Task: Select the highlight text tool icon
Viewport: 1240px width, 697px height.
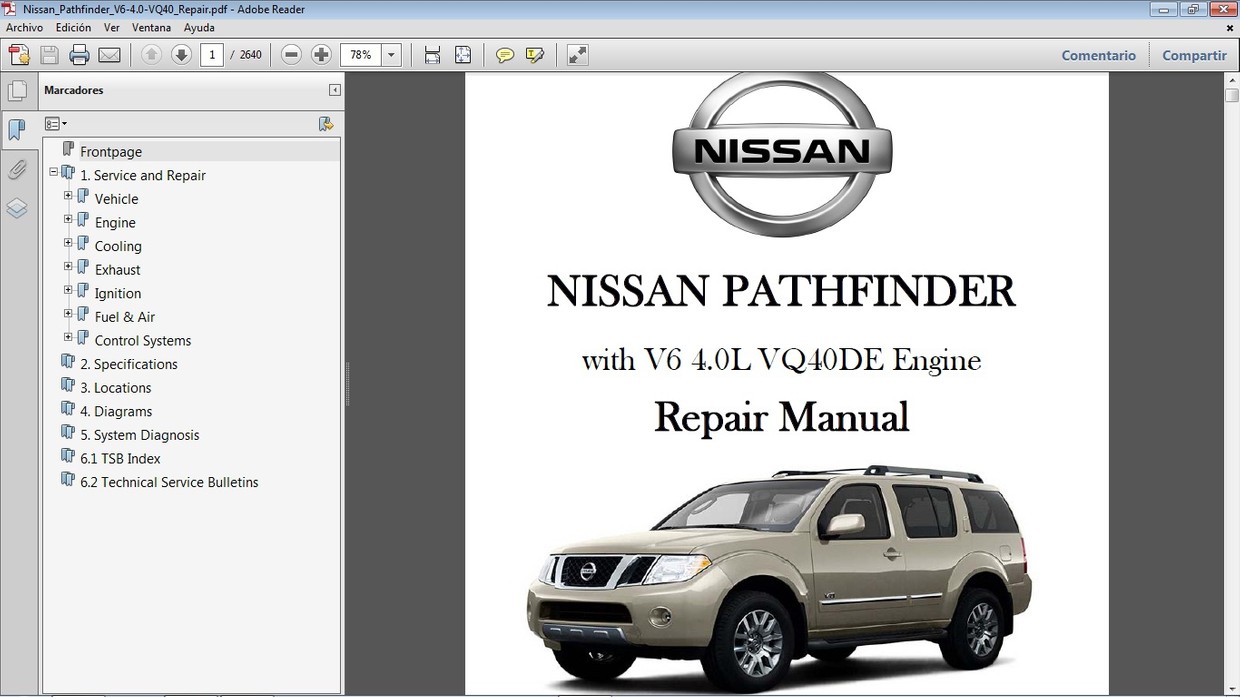Action: [x=535, y=55]
